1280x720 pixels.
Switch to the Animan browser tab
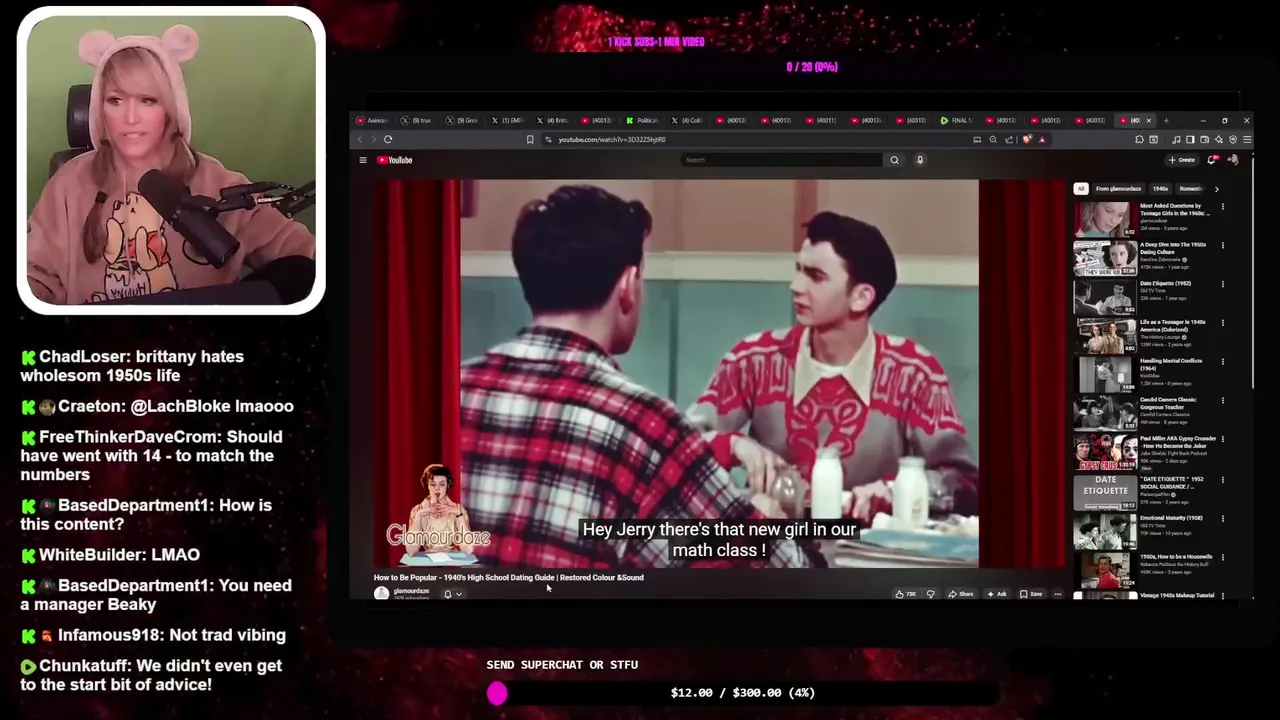point(373,120)
